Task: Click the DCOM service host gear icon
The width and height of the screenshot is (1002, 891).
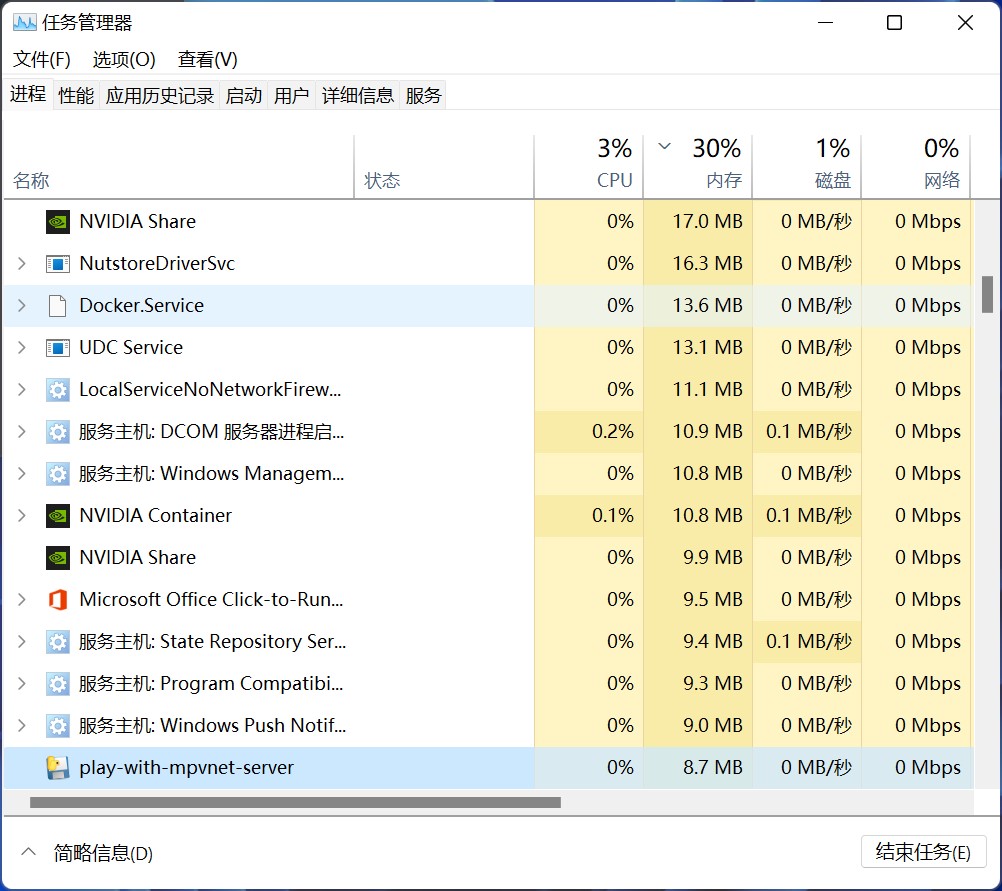Action: [x=58, y=432]
